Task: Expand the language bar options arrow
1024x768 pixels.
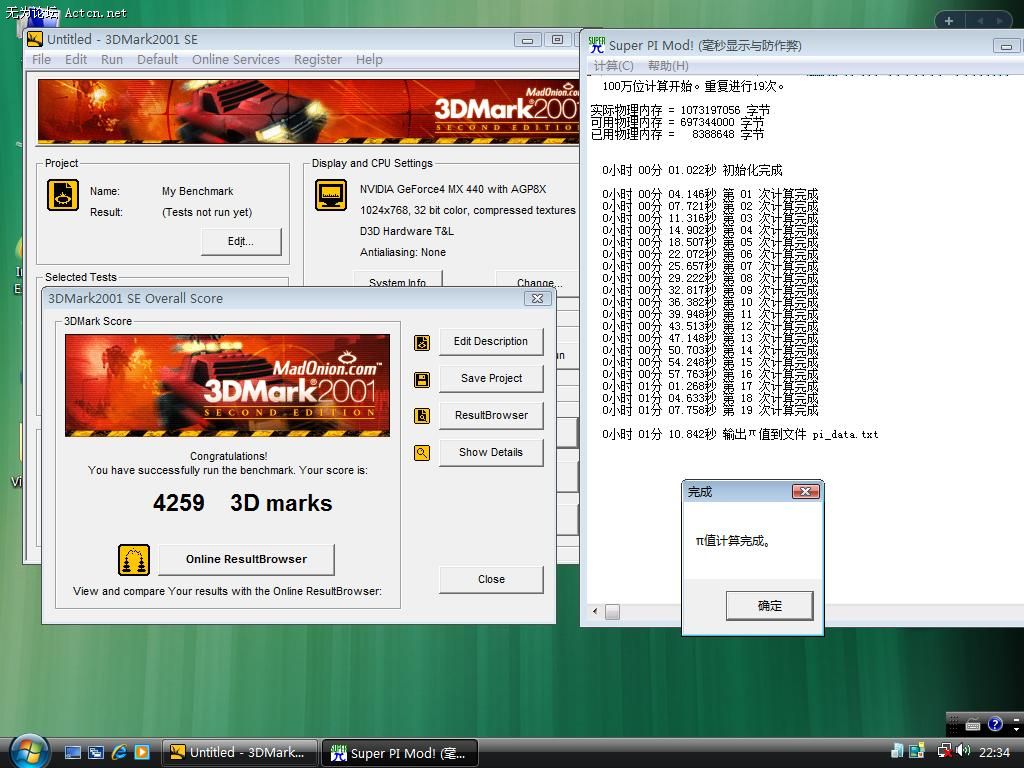Action: (1016, 728)
